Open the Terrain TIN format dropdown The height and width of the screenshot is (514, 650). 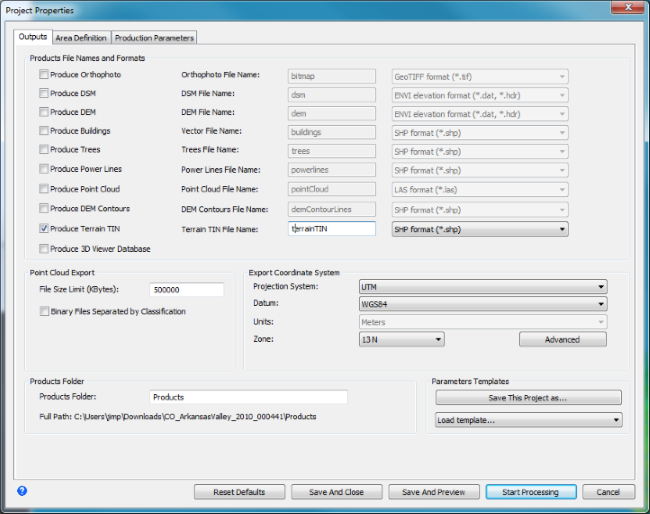(480, 229)
